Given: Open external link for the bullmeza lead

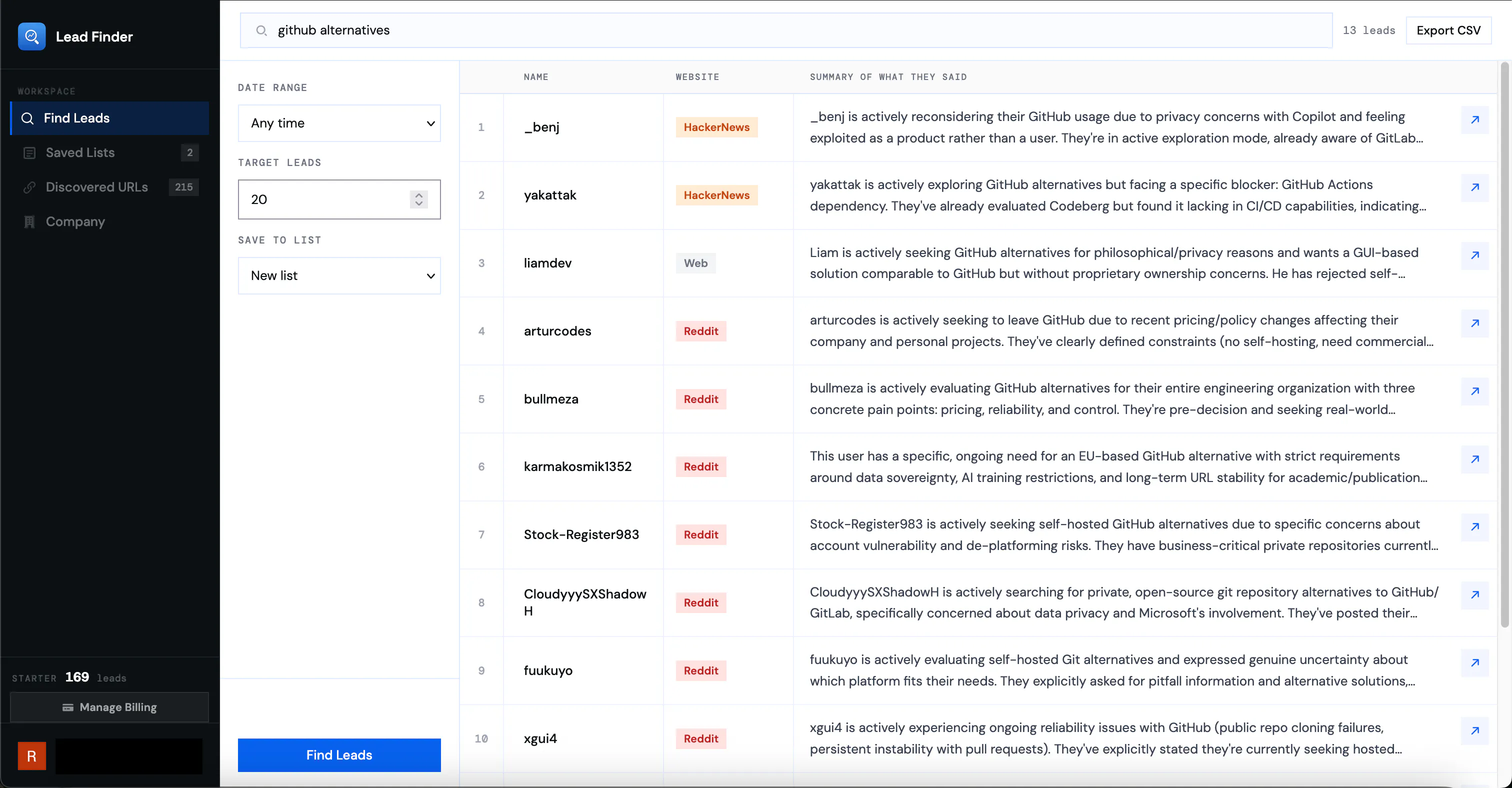Looking at the screenshot, I should tap(1474, 391).
